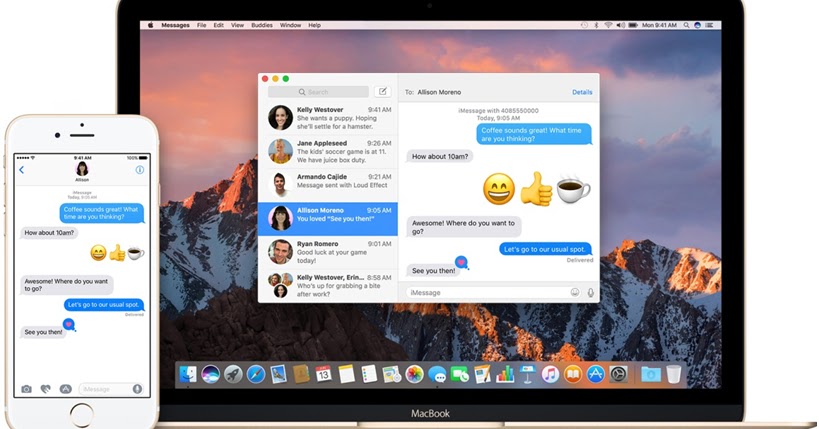Tap the iMessage apps icon on iPhone
Image resolution: width=819 pixels, height=429 pixels.
coord(65,389)
